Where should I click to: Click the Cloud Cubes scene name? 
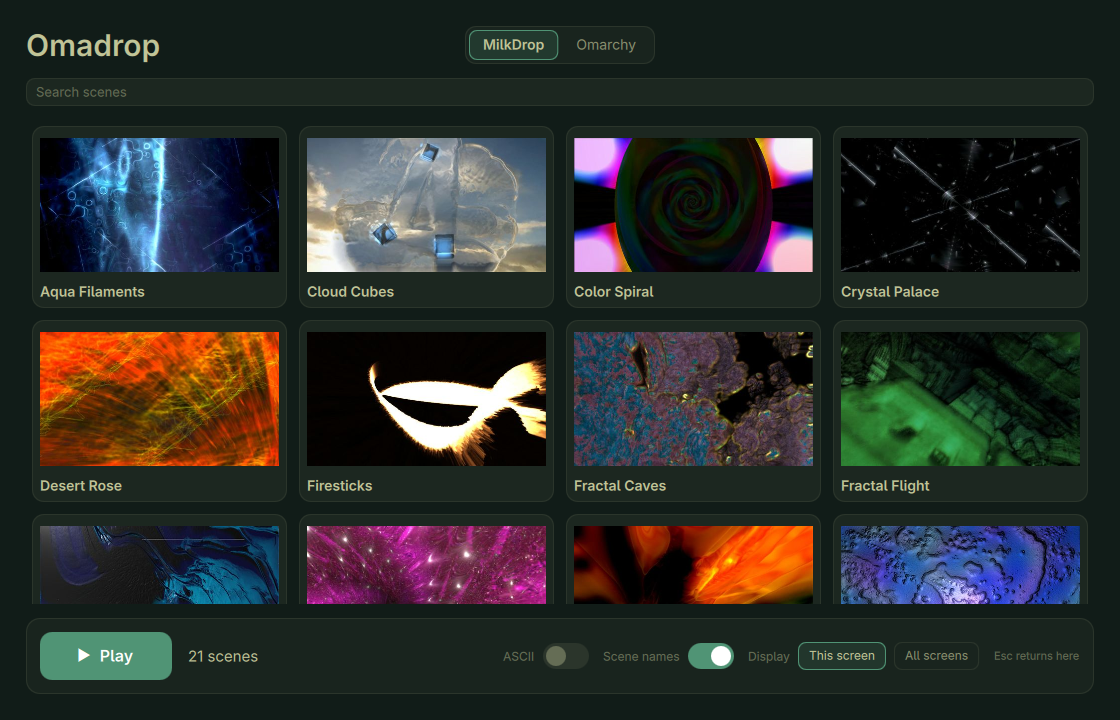tap(351, 291)
